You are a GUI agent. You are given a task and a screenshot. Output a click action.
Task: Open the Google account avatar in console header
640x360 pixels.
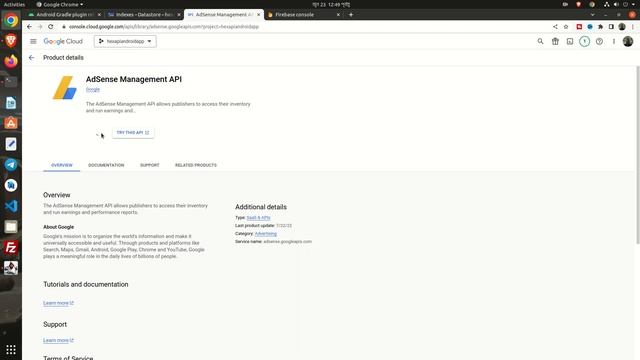point(628,41)
